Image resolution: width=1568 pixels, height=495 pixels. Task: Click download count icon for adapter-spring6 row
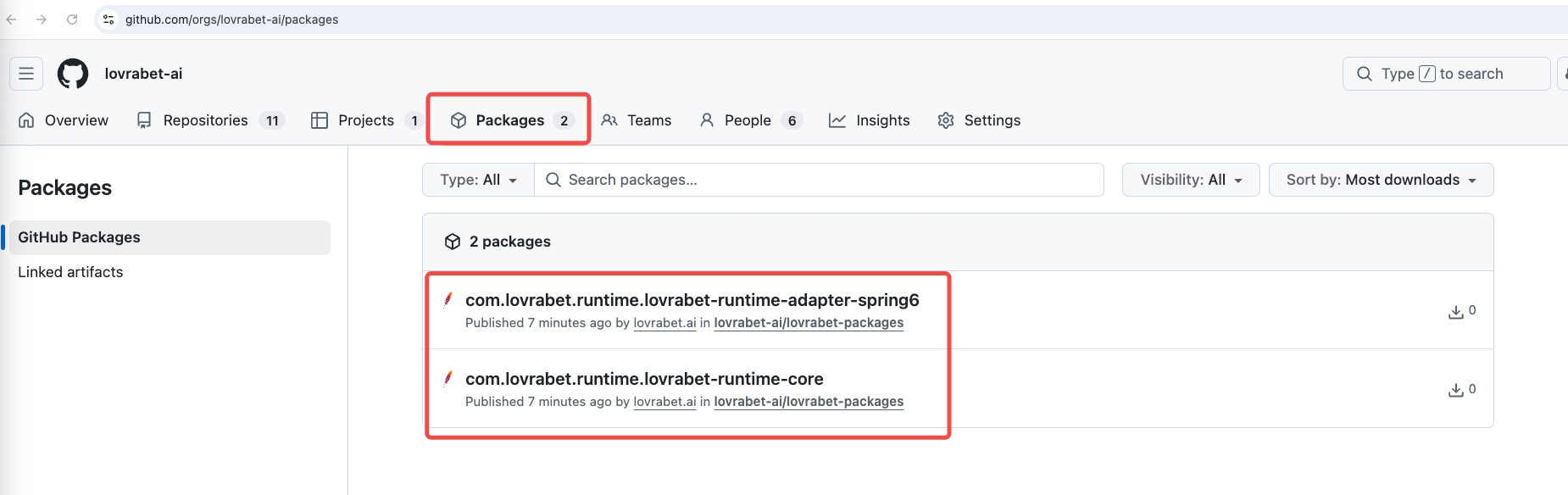[1455, 312]
